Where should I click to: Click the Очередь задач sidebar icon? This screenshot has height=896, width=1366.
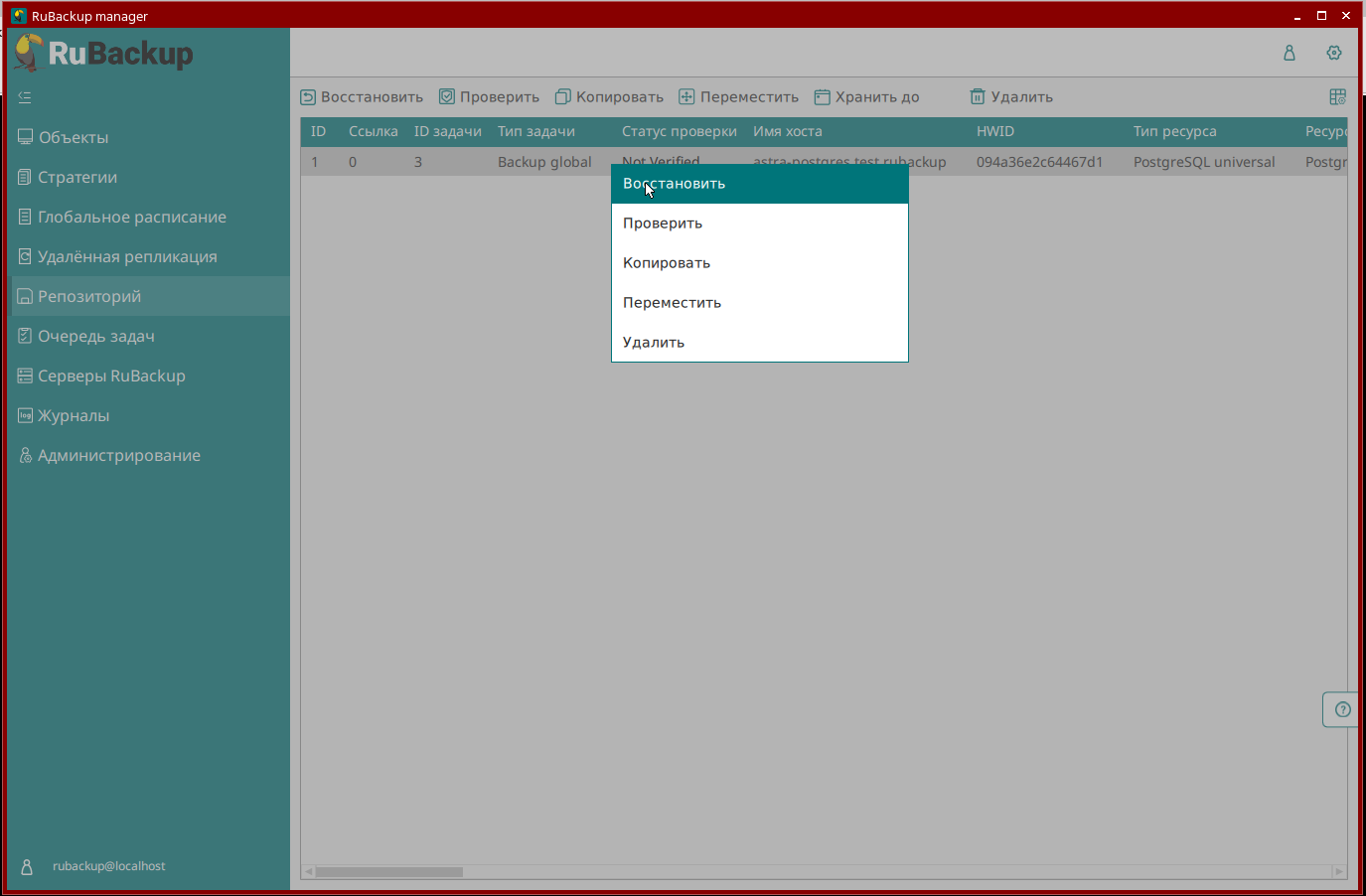26,336
